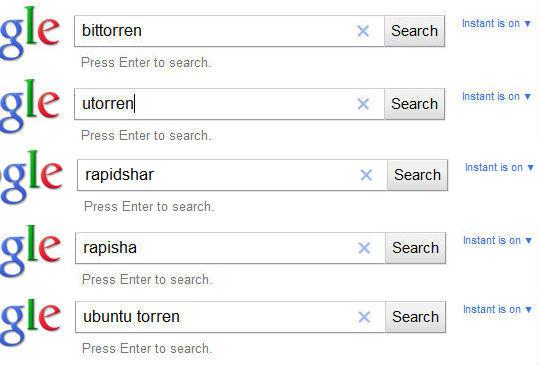Open 'Instant is on' dropdown by 'bittorren' search
The width and height of the screenshot is (539, 365).
click(497, 24)
